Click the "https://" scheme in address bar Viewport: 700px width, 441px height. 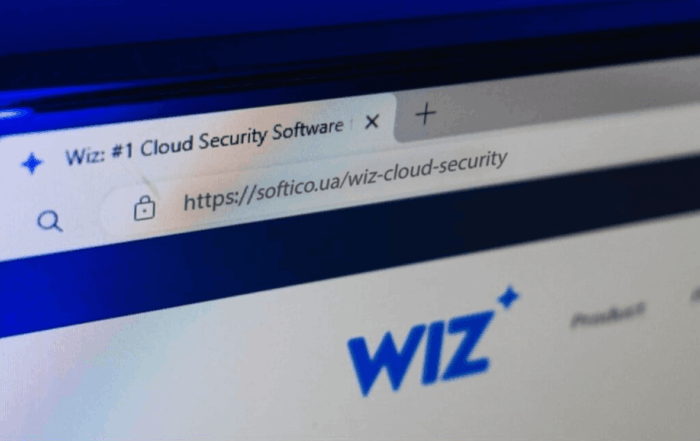coord(220,198)
